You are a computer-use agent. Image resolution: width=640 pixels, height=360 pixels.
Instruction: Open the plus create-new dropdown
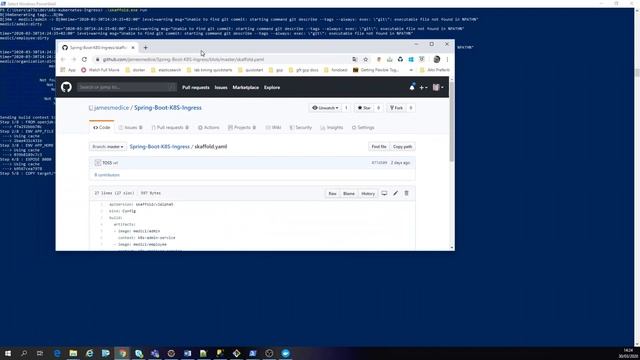(x=423, y=87)
